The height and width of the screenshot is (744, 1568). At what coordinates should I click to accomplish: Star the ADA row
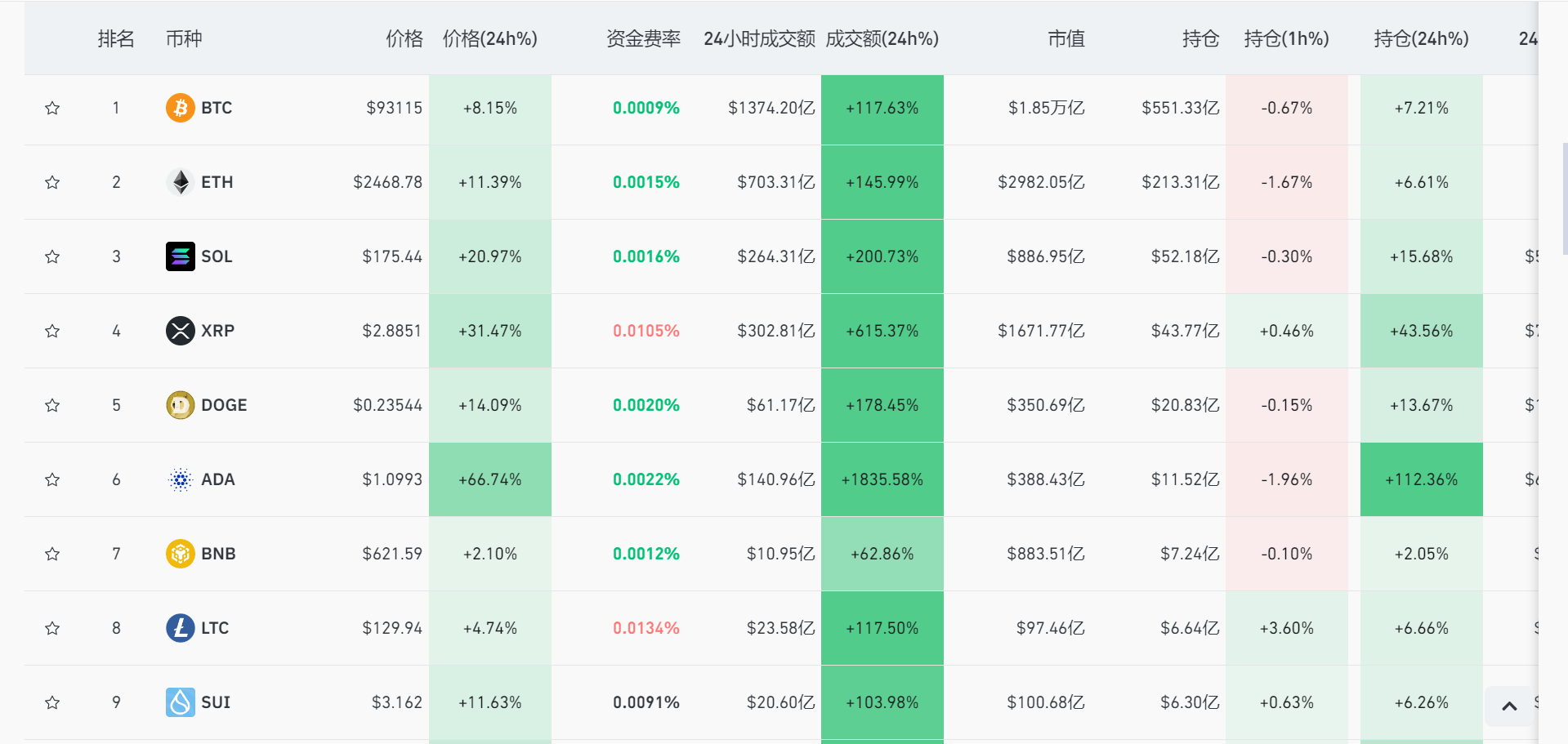click(52, 479)
